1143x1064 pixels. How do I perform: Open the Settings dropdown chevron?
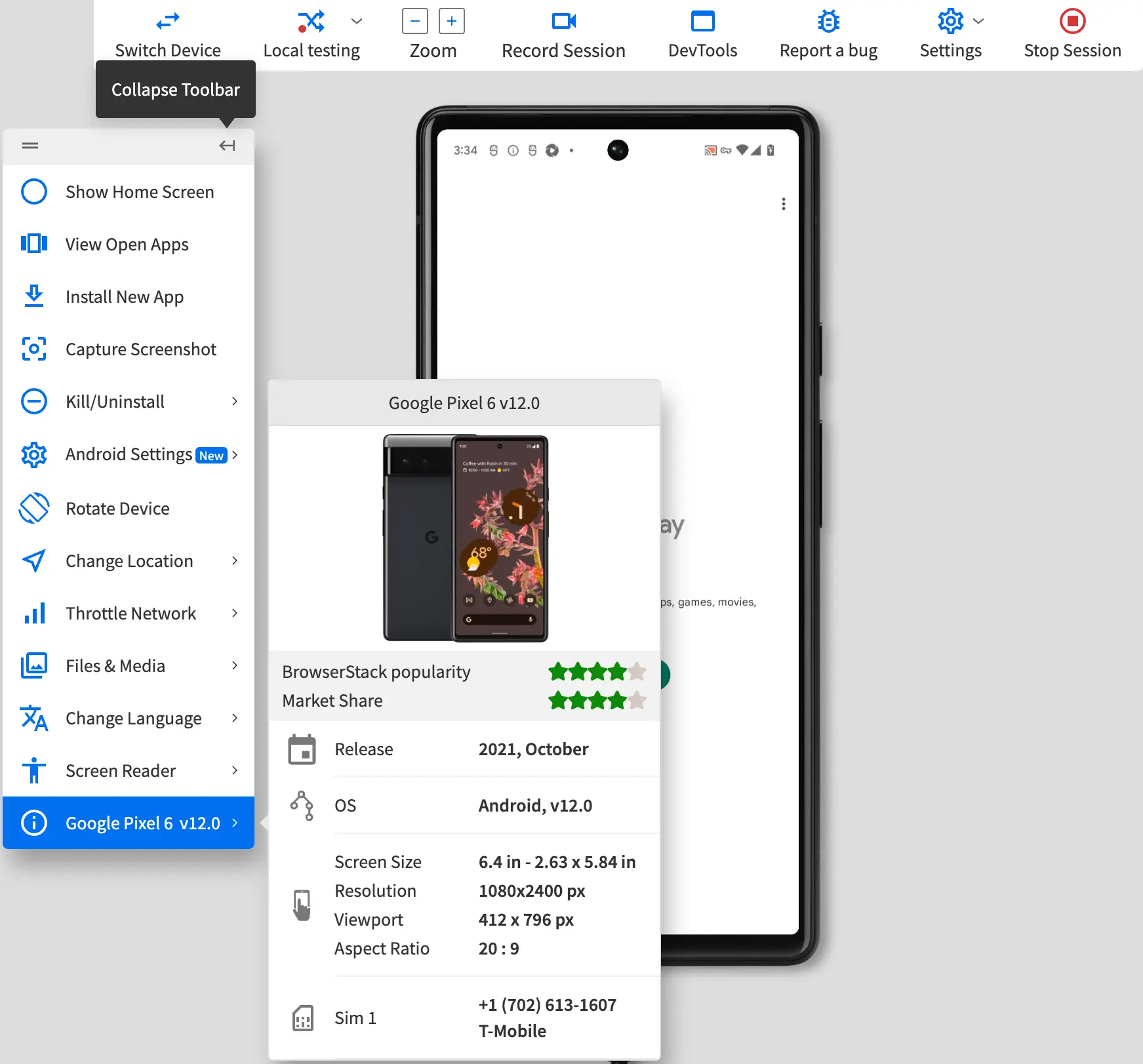coord(978,22)
